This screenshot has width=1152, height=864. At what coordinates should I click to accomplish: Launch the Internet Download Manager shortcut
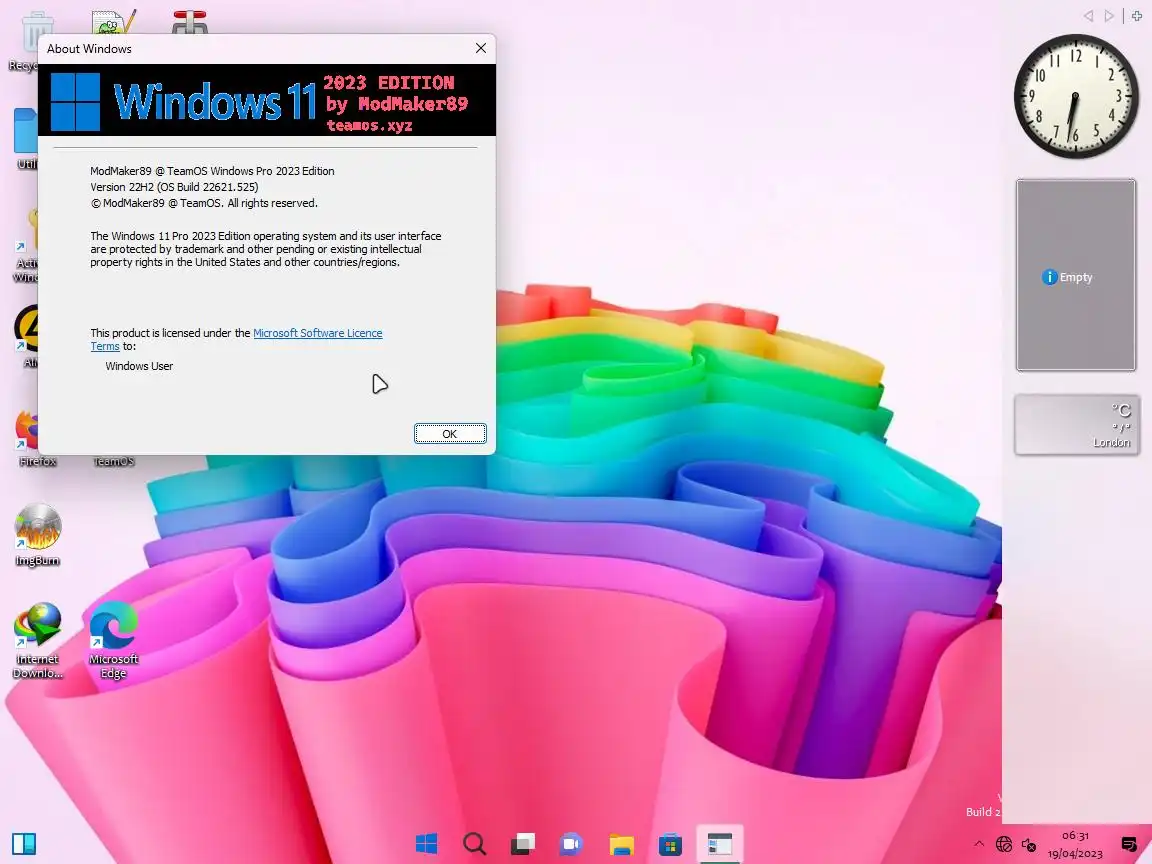(37, 641)
